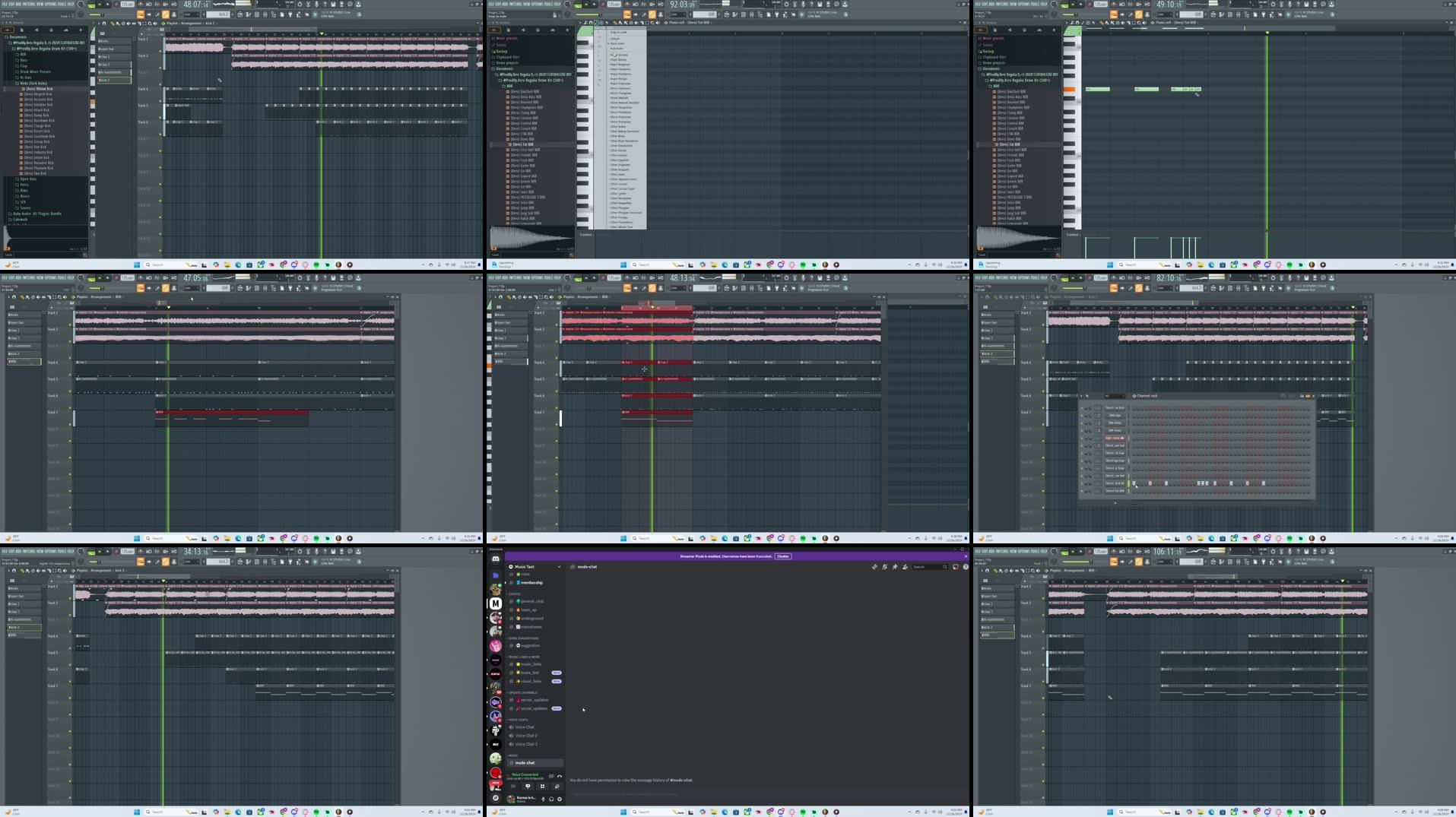Open Edge browser in the Discord frame taskbar
1456x817 pixels.
pos(725,812)
